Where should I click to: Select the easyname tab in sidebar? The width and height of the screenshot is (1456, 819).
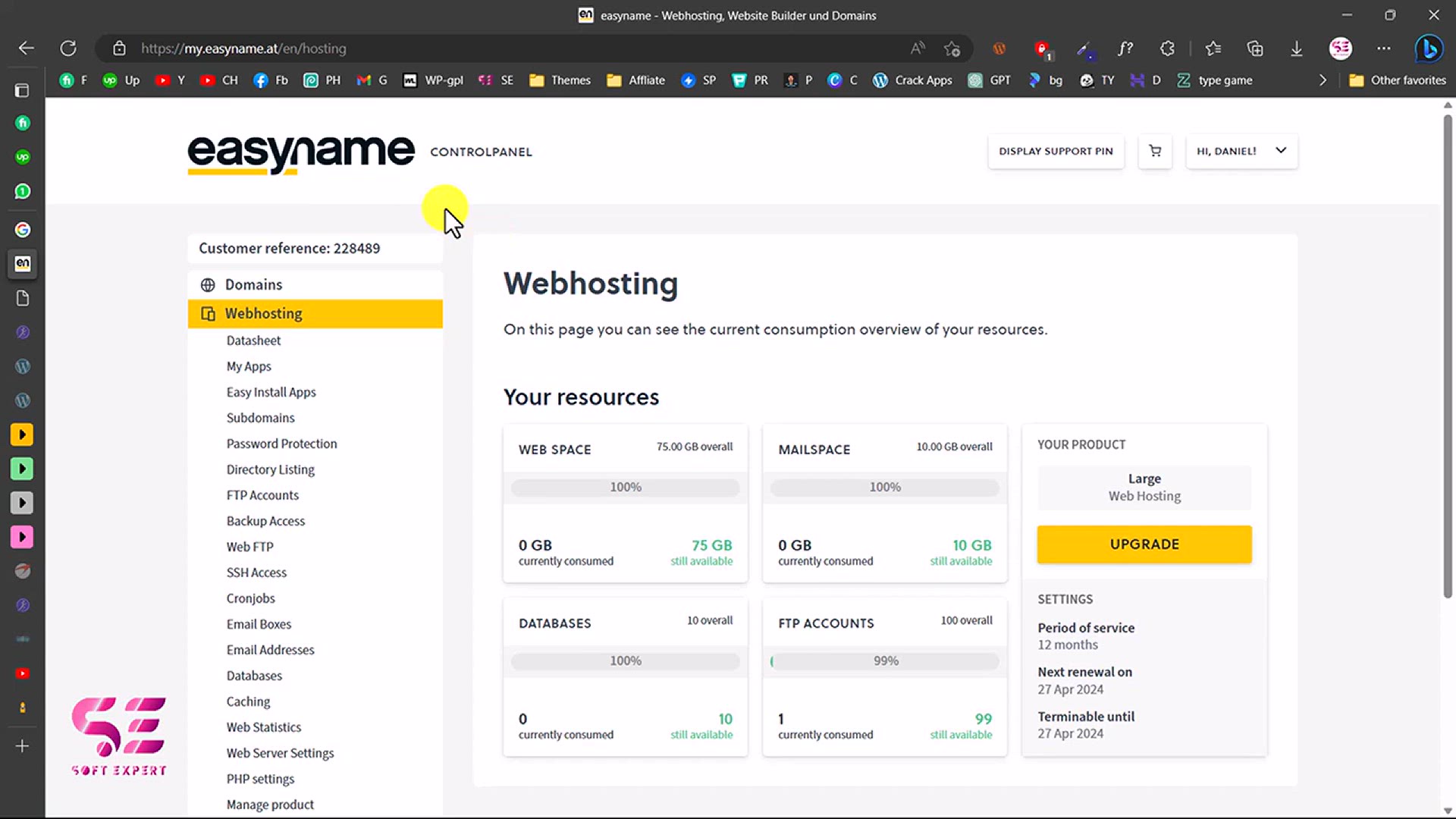click(22, 264)
